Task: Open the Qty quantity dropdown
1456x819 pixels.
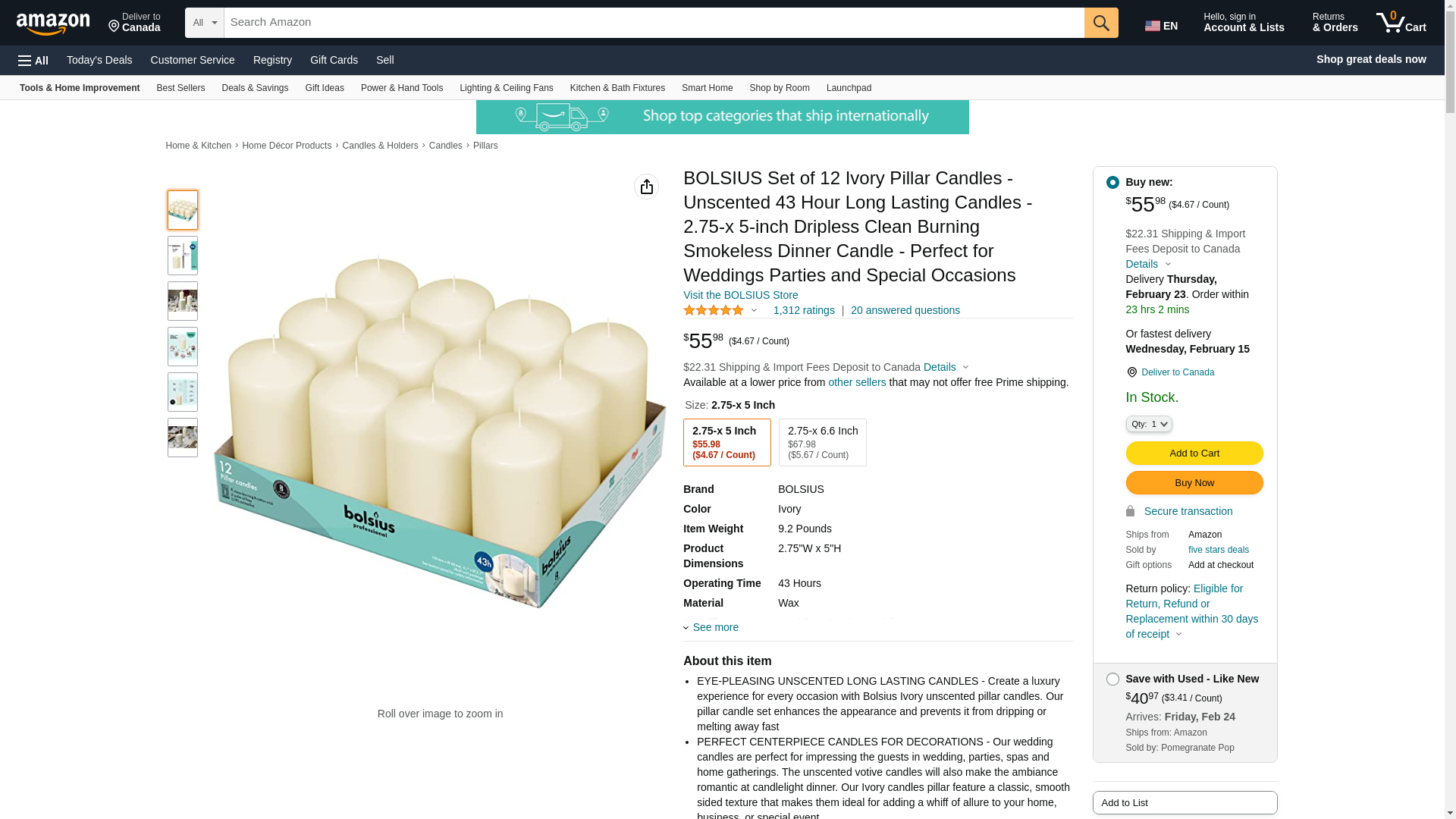Action: tap(1148, 425)
